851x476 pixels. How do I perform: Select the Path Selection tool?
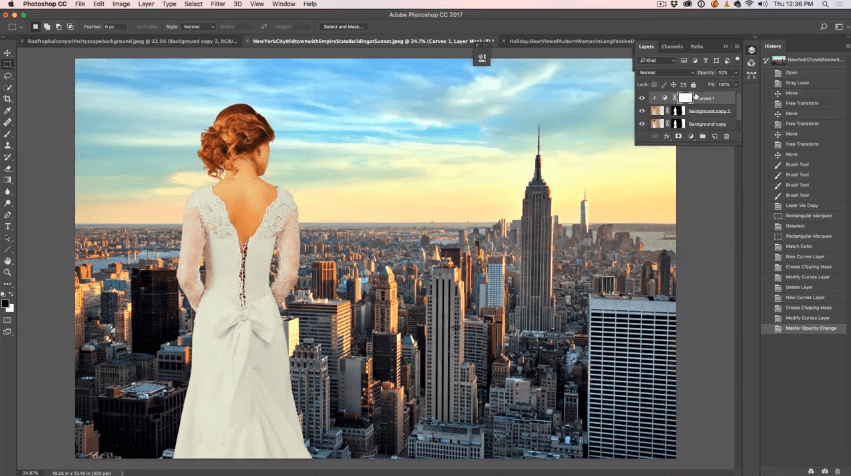pos(8,238)
